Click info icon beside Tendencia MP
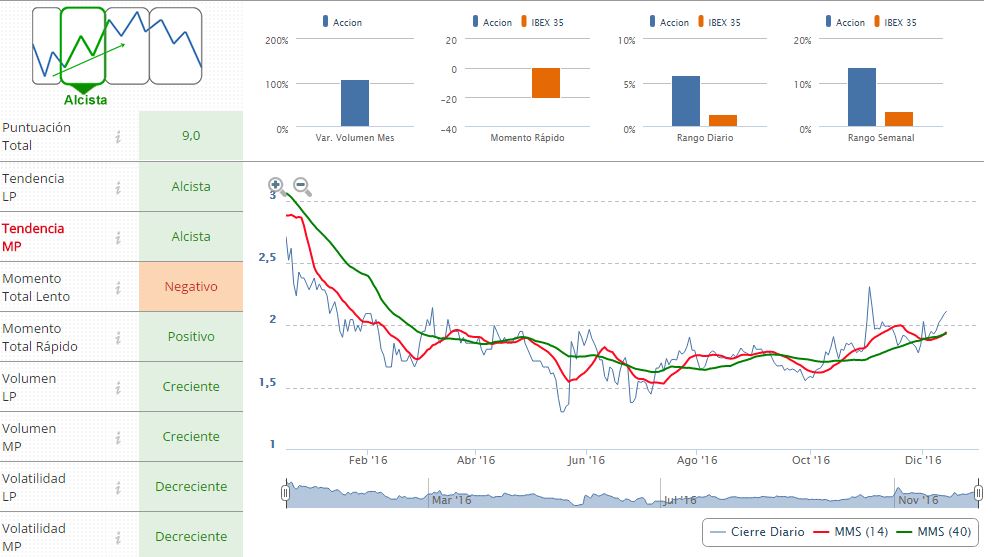This screenshot has height=557, width=996. [x=118, y=237]
